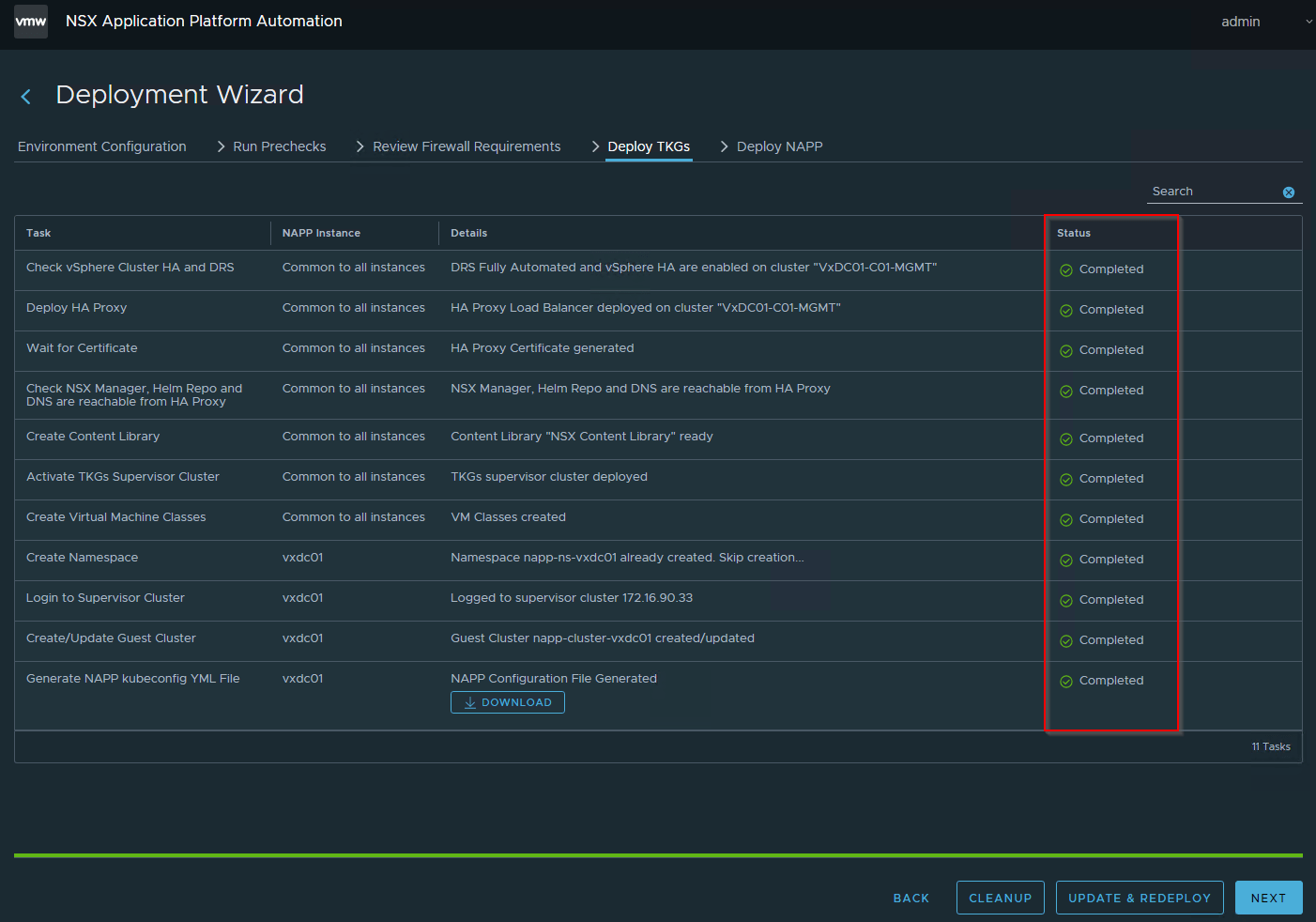Click the completed check icon for Create Namespace

tap(1066, 561)
